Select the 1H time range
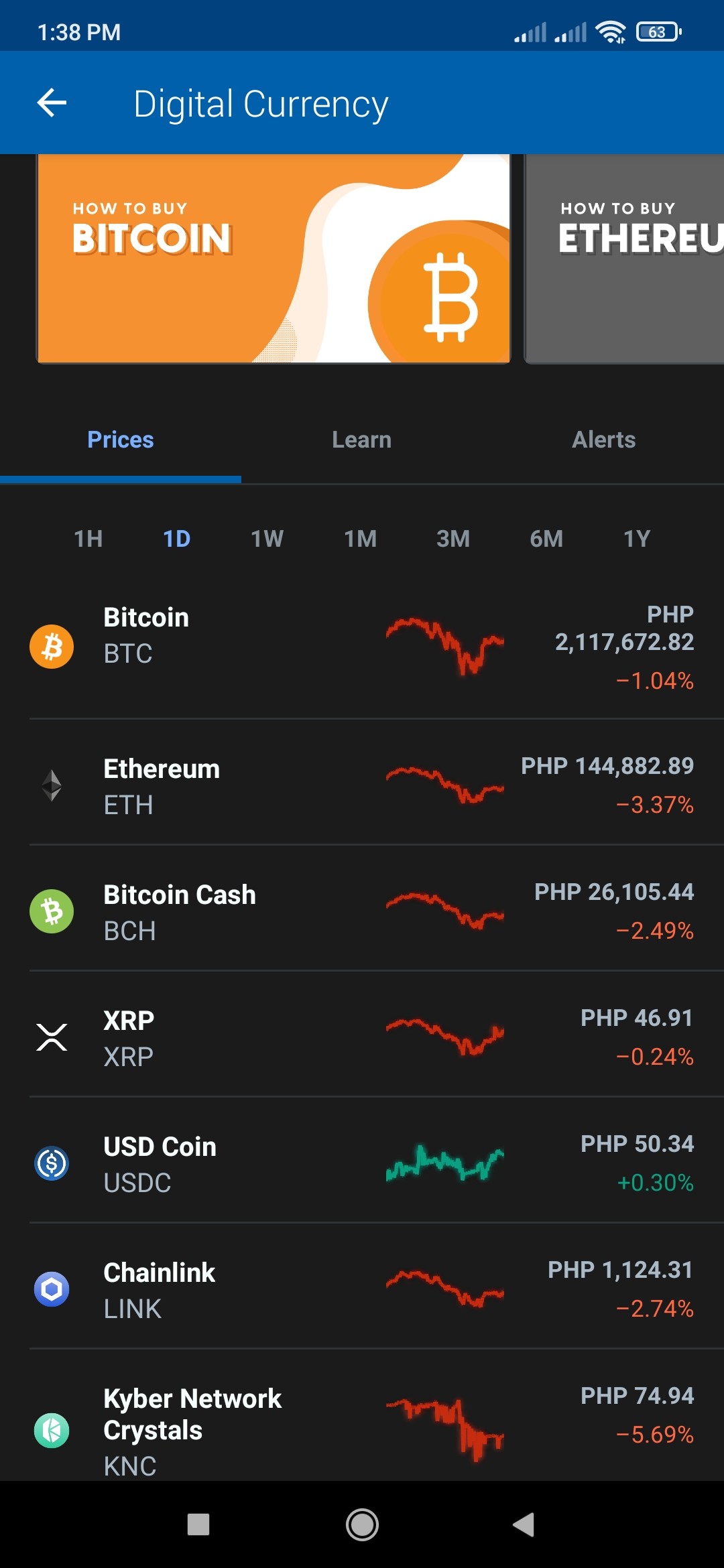 (x=88, y=539)
